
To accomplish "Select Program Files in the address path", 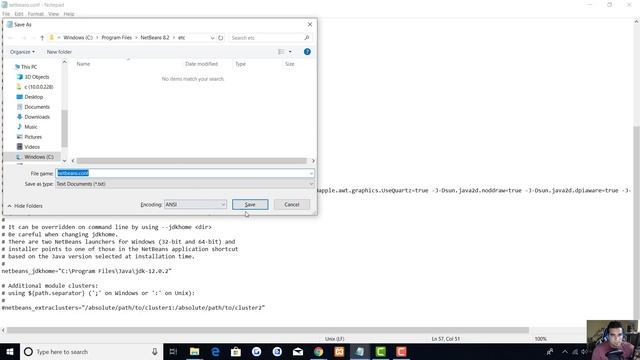I will pyautogui.click(x=117, y=38).
